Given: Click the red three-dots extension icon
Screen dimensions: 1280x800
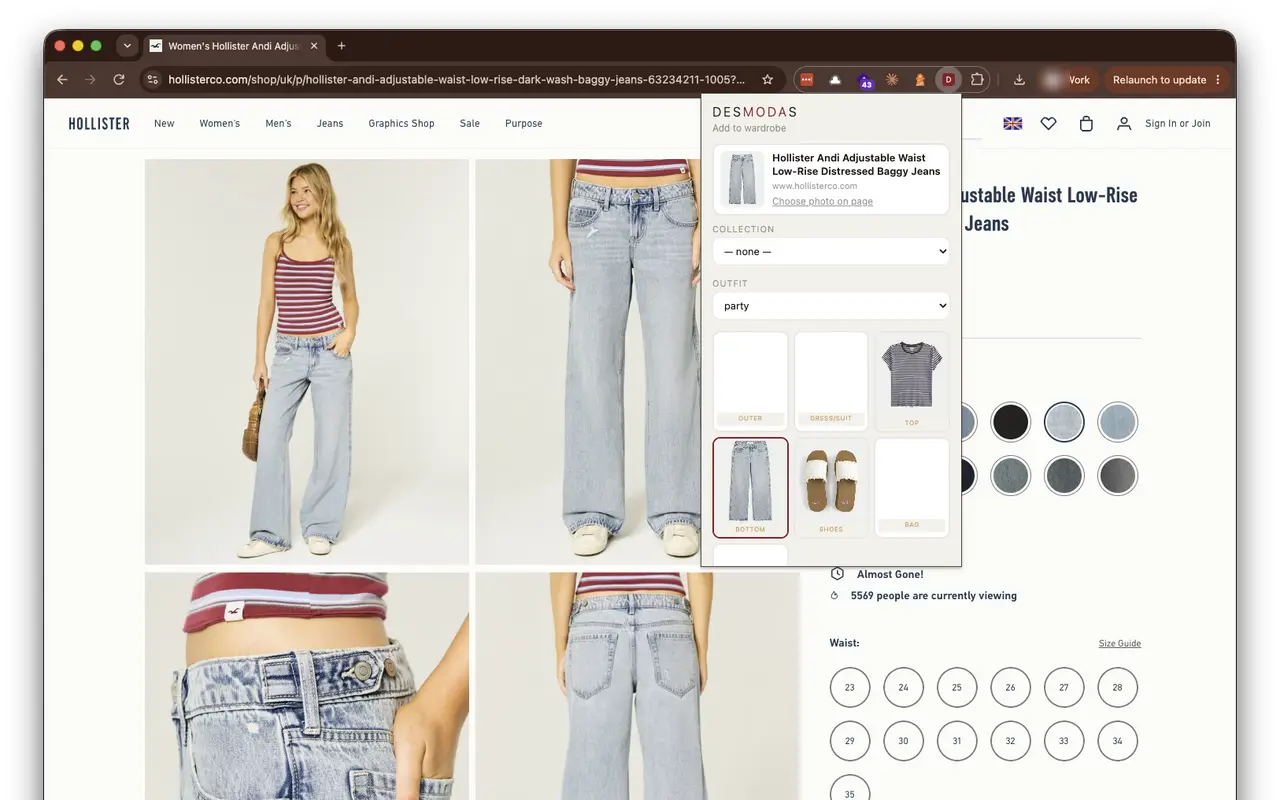Looking at the screenshot, I should [806, 80].
